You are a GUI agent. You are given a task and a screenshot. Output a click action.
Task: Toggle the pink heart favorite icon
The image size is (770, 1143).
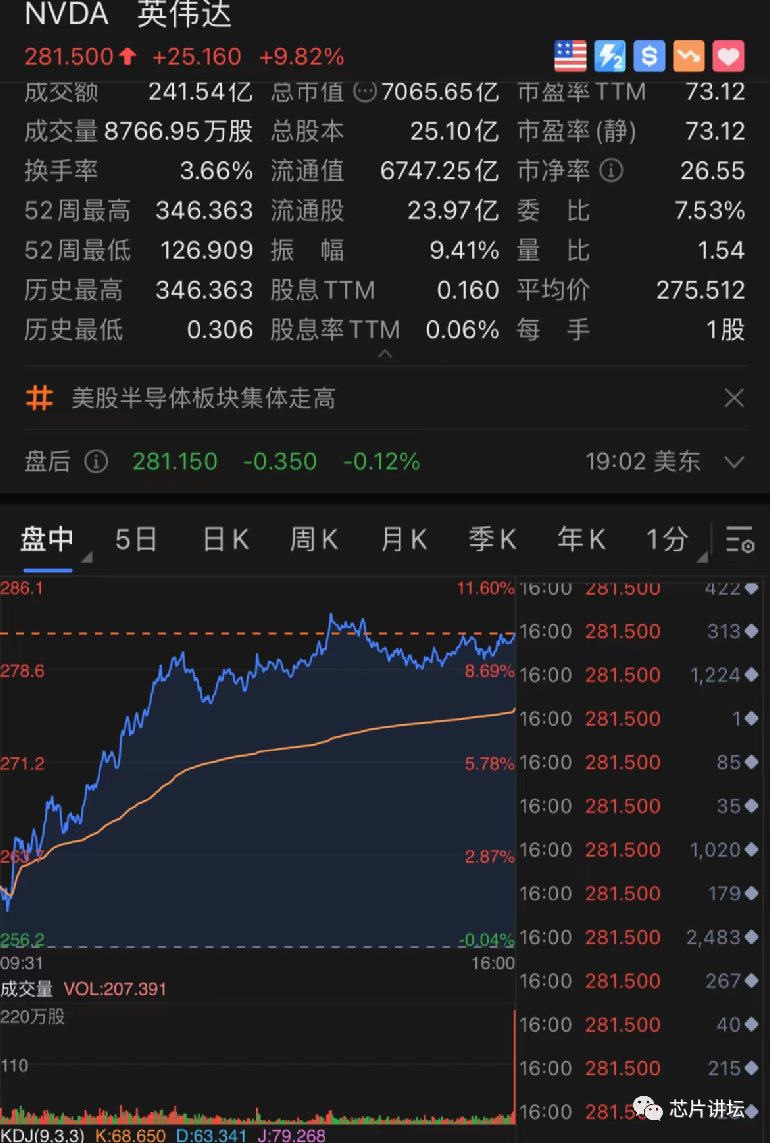tap(728, 56)
